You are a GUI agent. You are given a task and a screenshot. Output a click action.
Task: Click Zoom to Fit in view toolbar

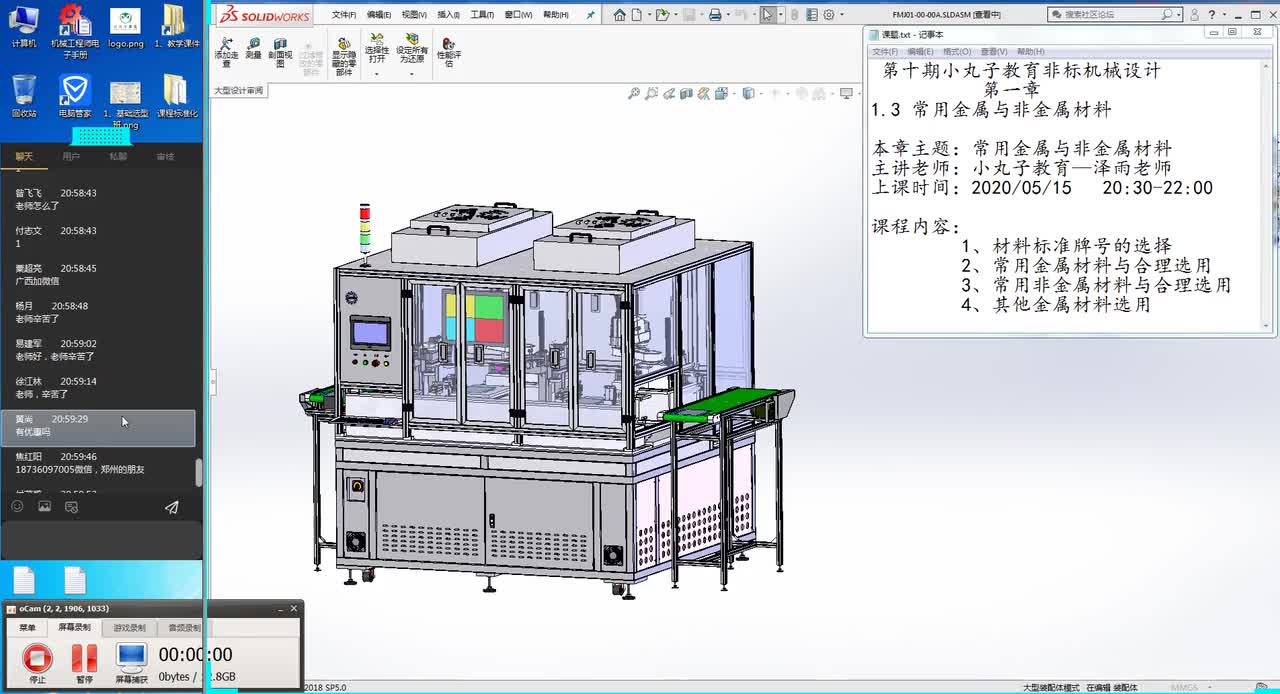tap(634, 93)
